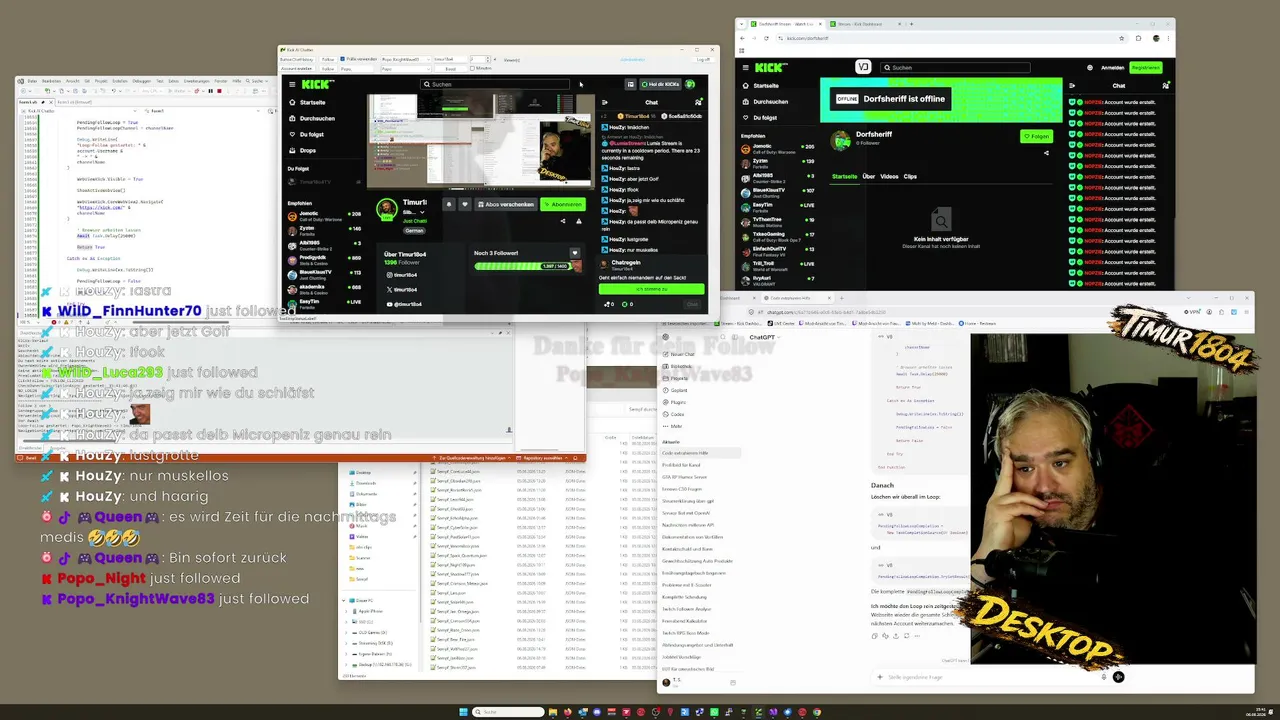Click Anmelden link on Kick
This screenshot has height=720, width=1280.
point(1112,68)
